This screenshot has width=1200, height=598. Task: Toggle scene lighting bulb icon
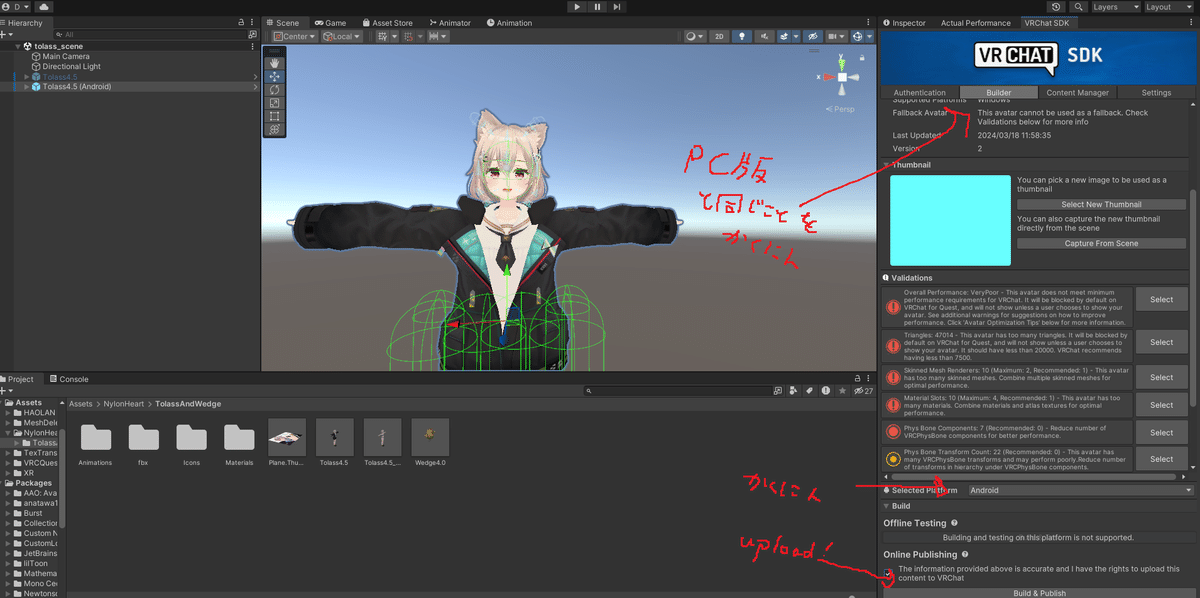742,36
